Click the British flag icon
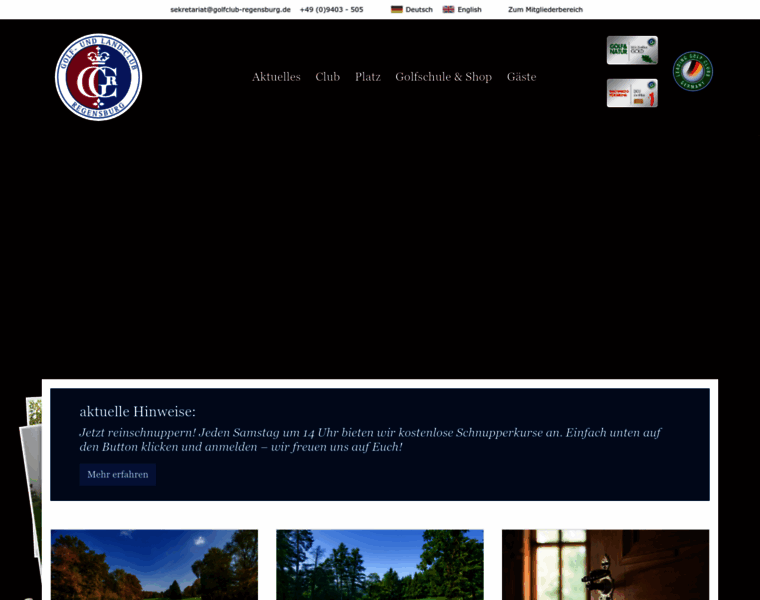760x600 pixels. click(x=448, y=9)
